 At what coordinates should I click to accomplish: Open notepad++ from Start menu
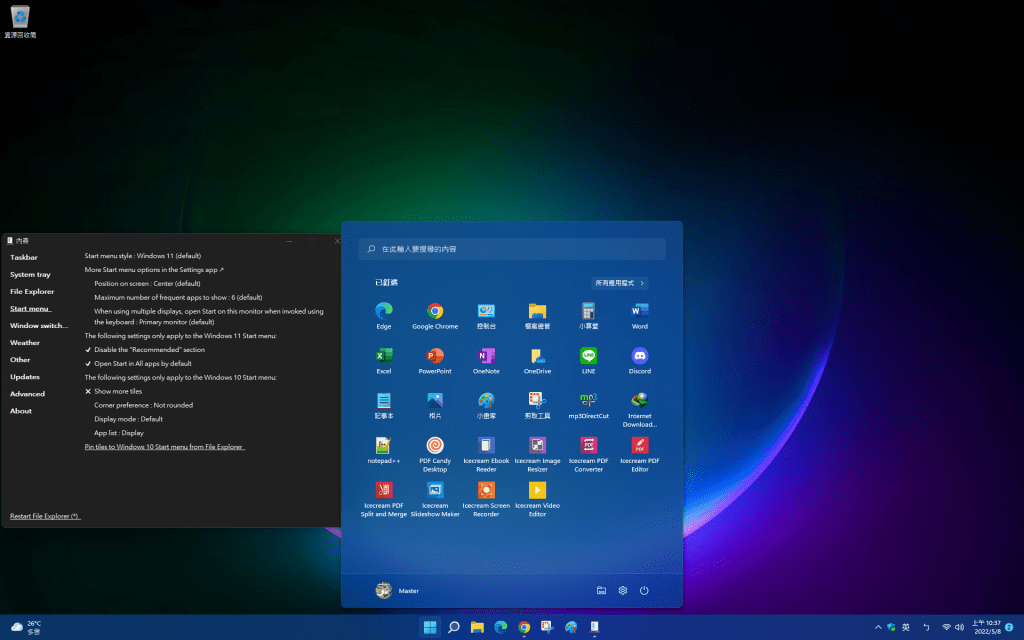384,446
